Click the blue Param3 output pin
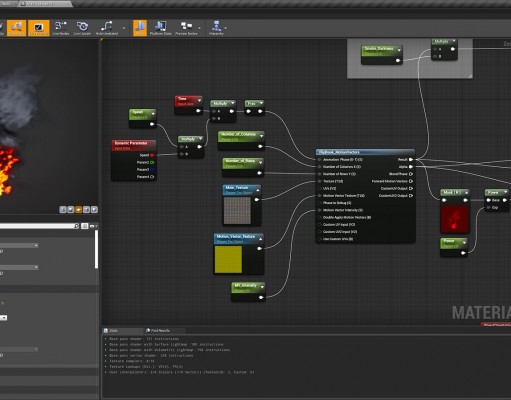511x400 pixels. pos(152,170)
